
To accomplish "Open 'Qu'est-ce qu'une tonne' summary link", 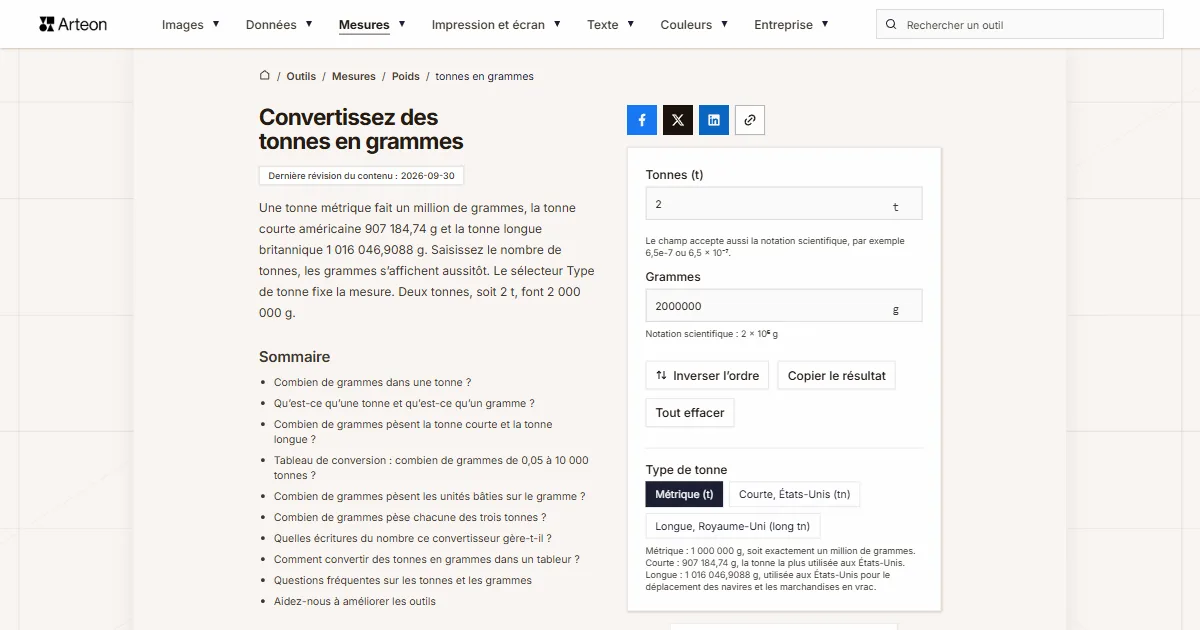I will coord(404,403).
